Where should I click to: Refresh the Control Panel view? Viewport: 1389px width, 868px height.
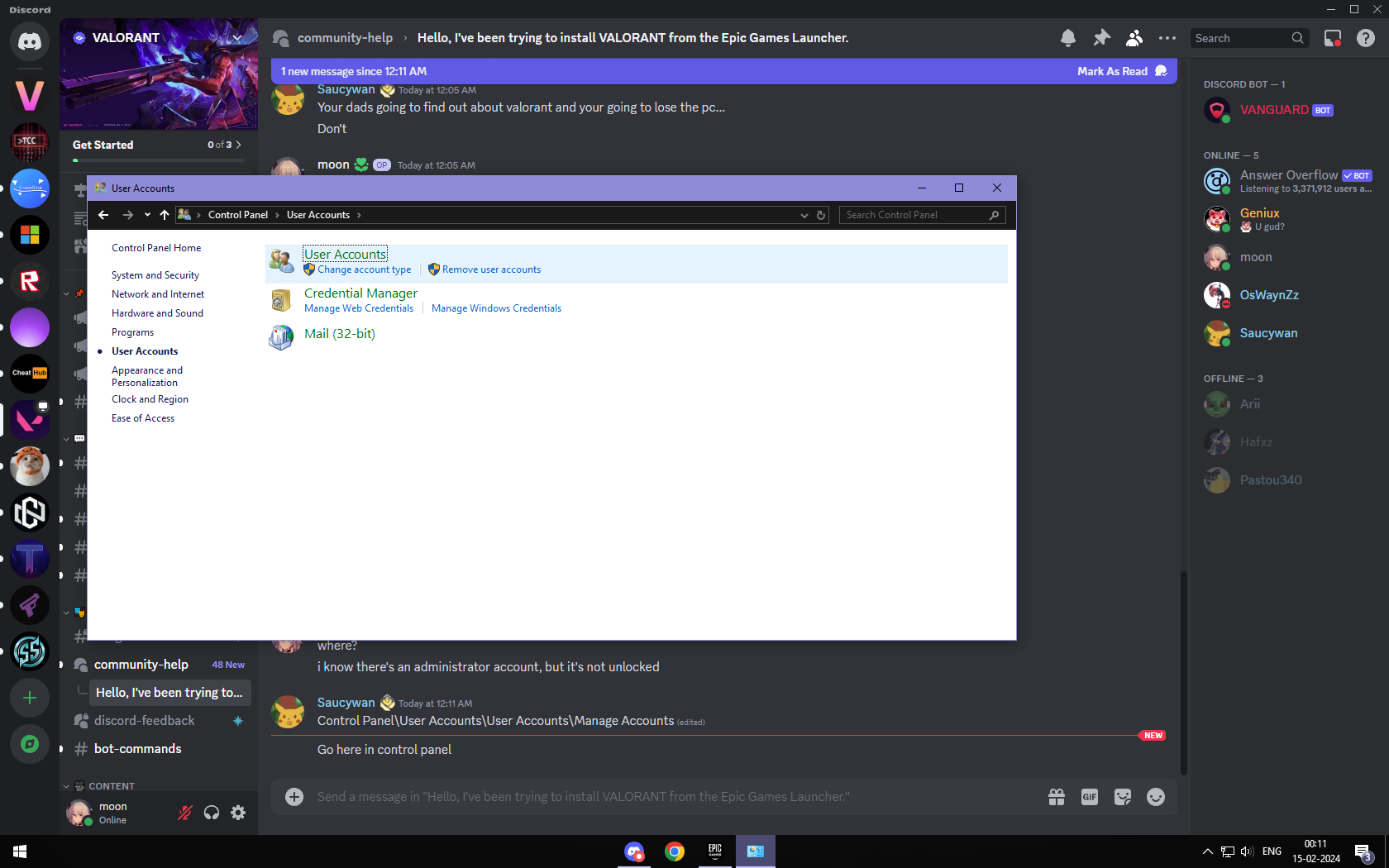821,215
